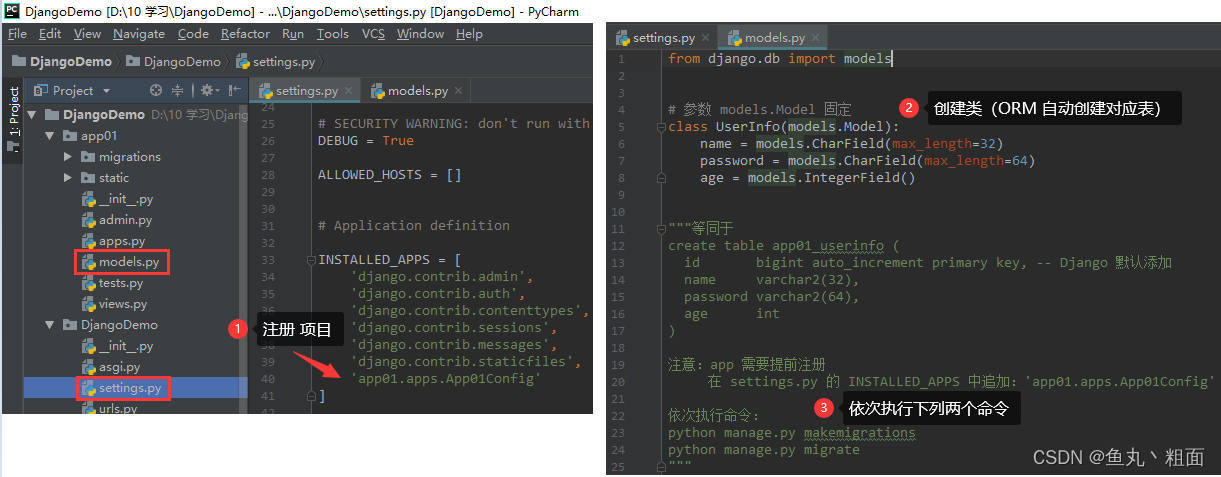Switch to models.py tab in left PyCharm window
1221x477 pixels.
(417, 91)
